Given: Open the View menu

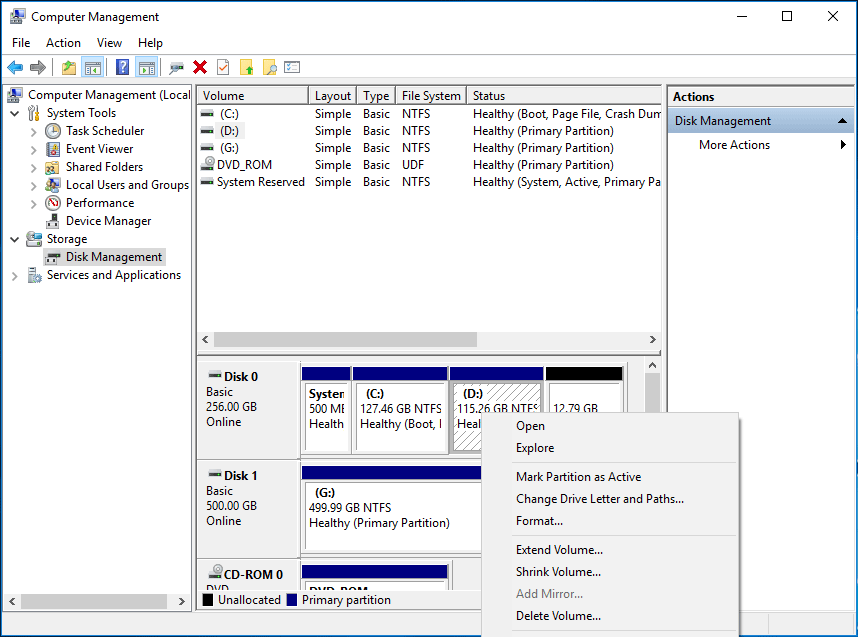Looking at the screenshot, I should point(109,43).
